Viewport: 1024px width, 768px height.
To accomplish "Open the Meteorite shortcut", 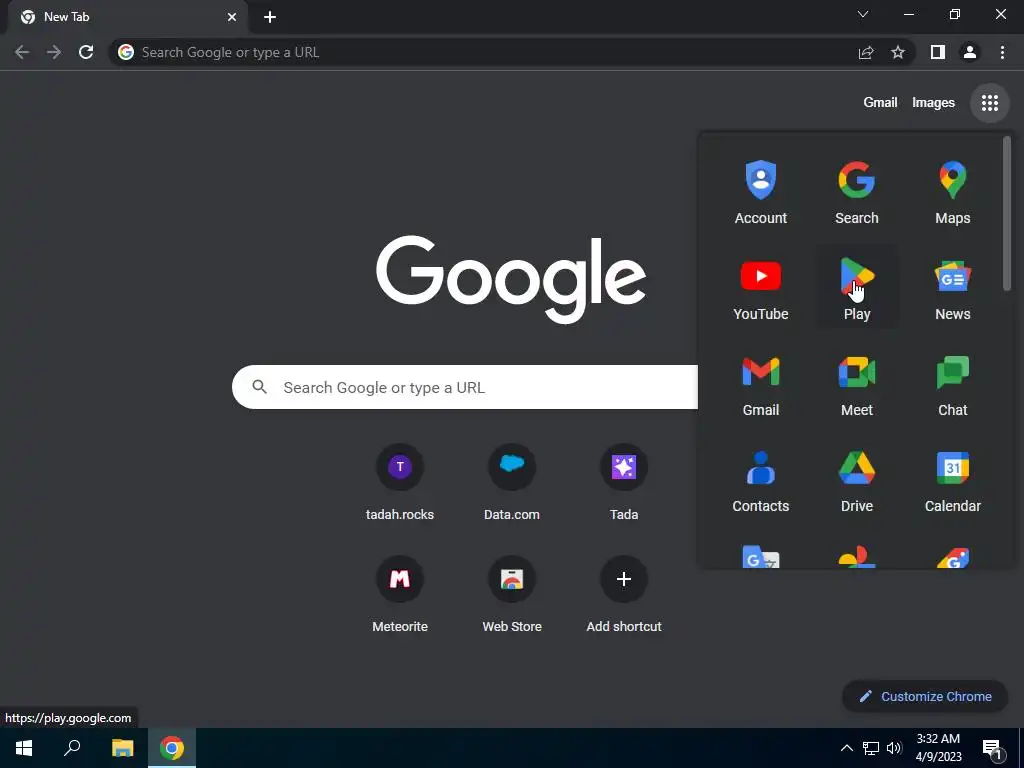I will coord(400,594).
